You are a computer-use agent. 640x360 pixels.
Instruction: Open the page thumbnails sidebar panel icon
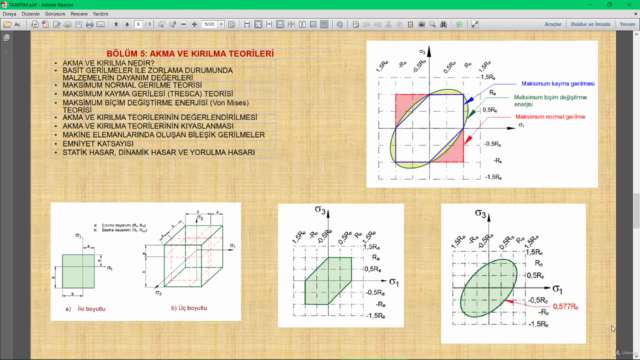6,38
